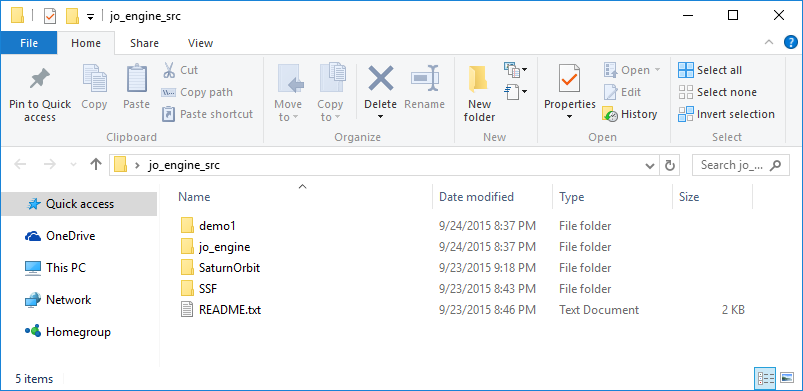The width and height of the screenshot is (803, 391).
Task: Click the Invert selection icon
Action: [685, 114]
